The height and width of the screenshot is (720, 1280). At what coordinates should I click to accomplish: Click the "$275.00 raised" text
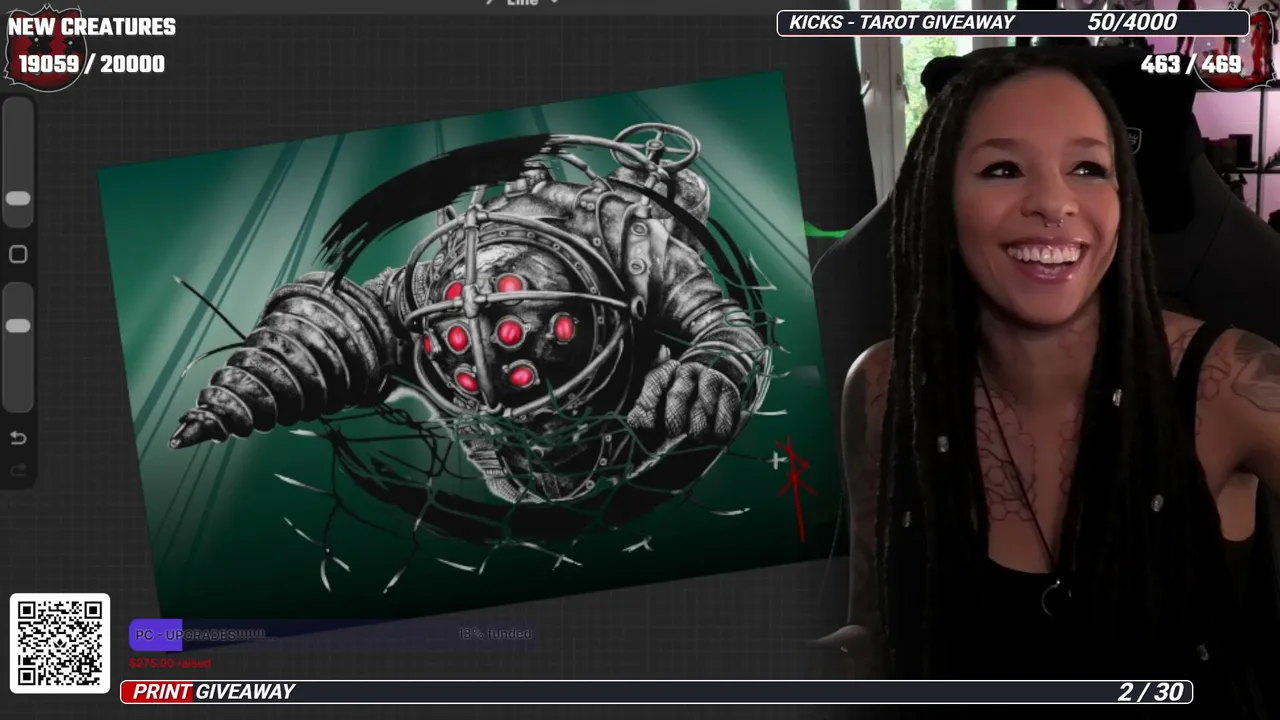170,663
